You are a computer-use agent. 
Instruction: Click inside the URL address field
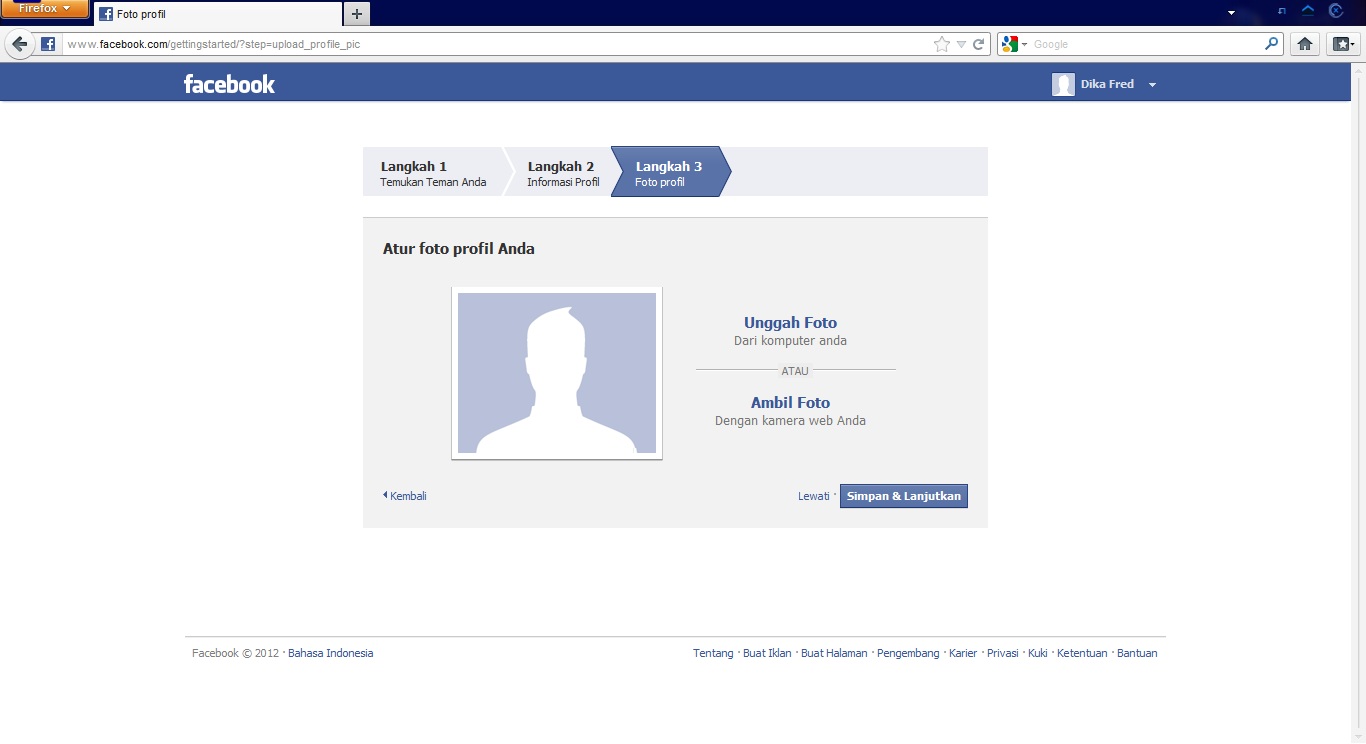click(495, 44)
